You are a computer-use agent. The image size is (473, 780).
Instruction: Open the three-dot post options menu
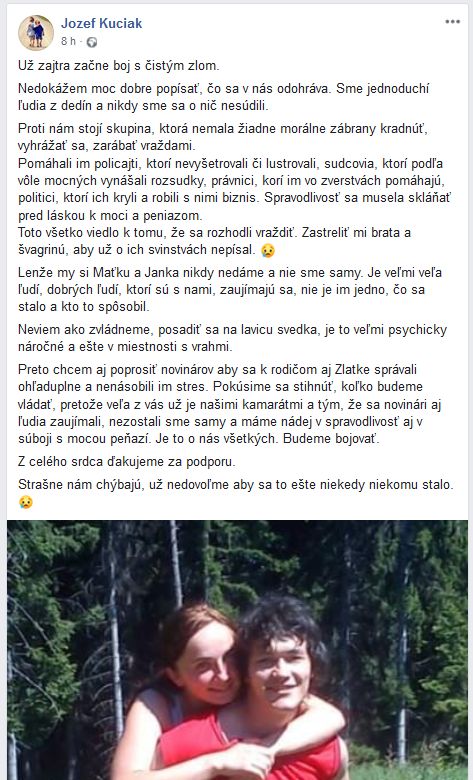[x=452, y=22]
